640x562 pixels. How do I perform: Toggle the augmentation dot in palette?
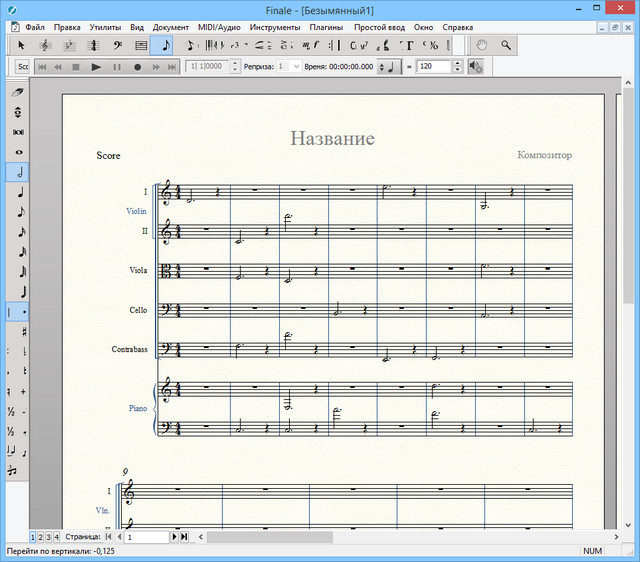[24, 312]
